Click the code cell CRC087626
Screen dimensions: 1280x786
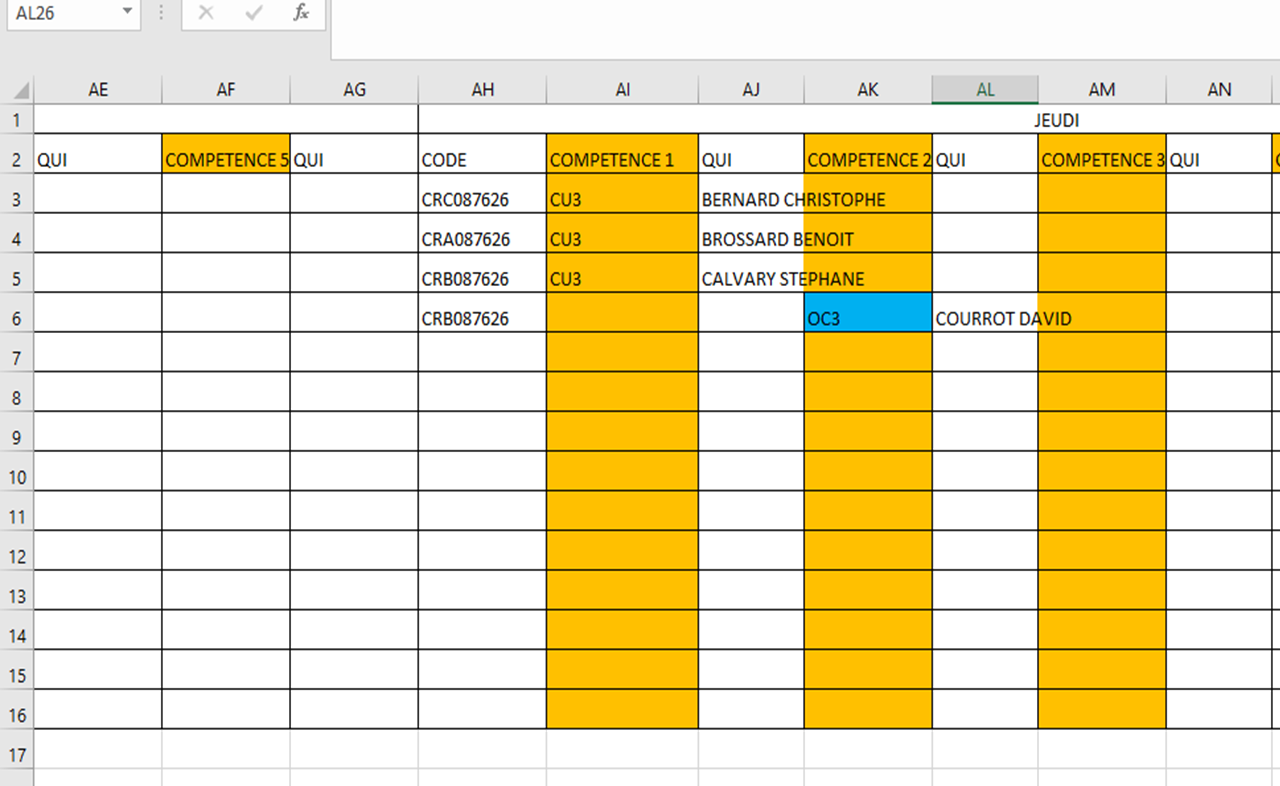click(482, 200)
